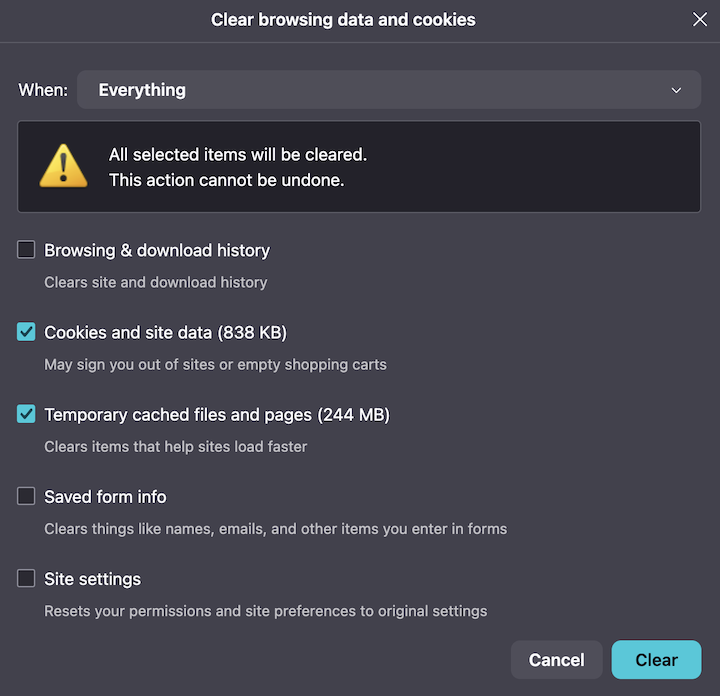Enable Browsing & download history checkbox

26,250
